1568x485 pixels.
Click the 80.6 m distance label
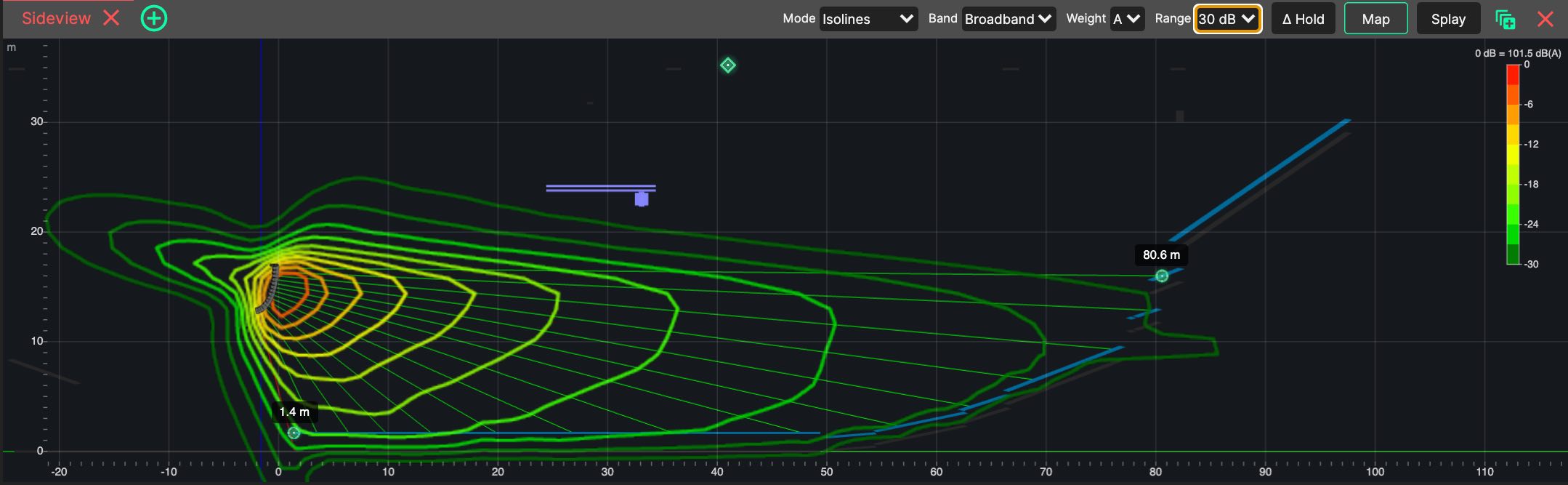tap(1161, 255)
